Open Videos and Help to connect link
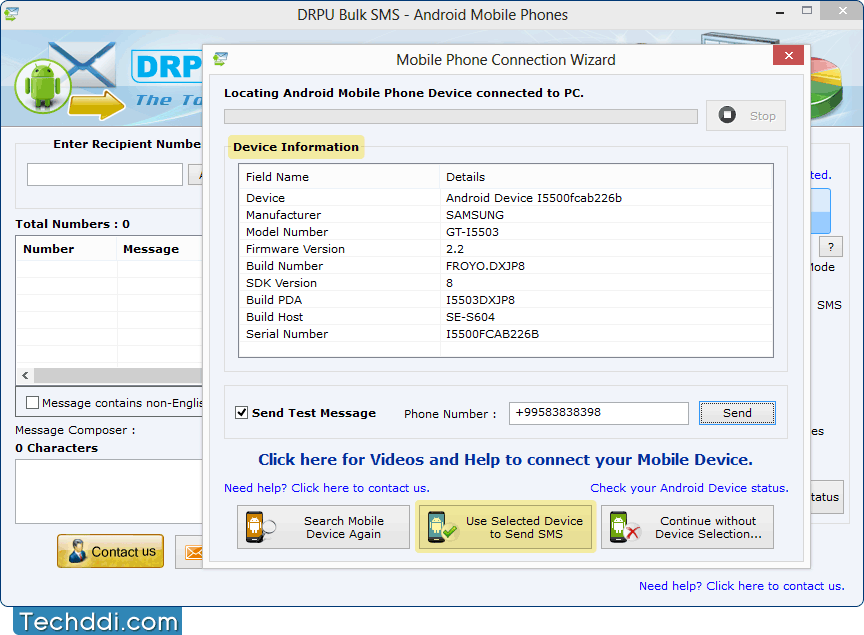Screen dimensions: 864x635 point(505,459)
